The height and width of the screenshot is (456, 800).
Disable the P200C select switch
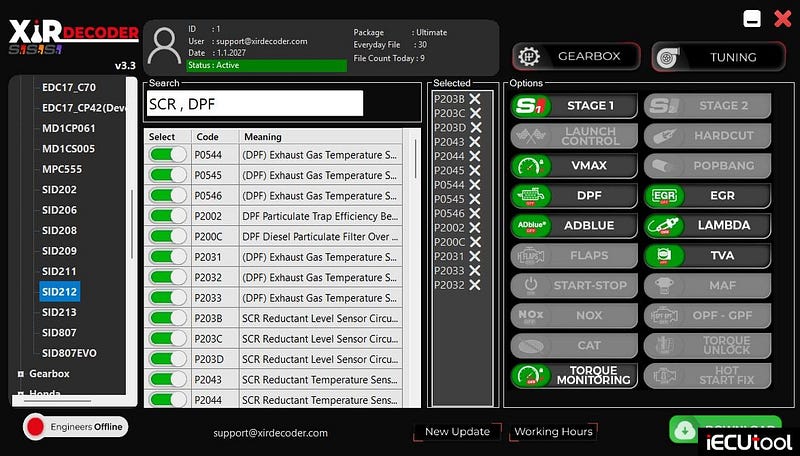tap(167, 236)
